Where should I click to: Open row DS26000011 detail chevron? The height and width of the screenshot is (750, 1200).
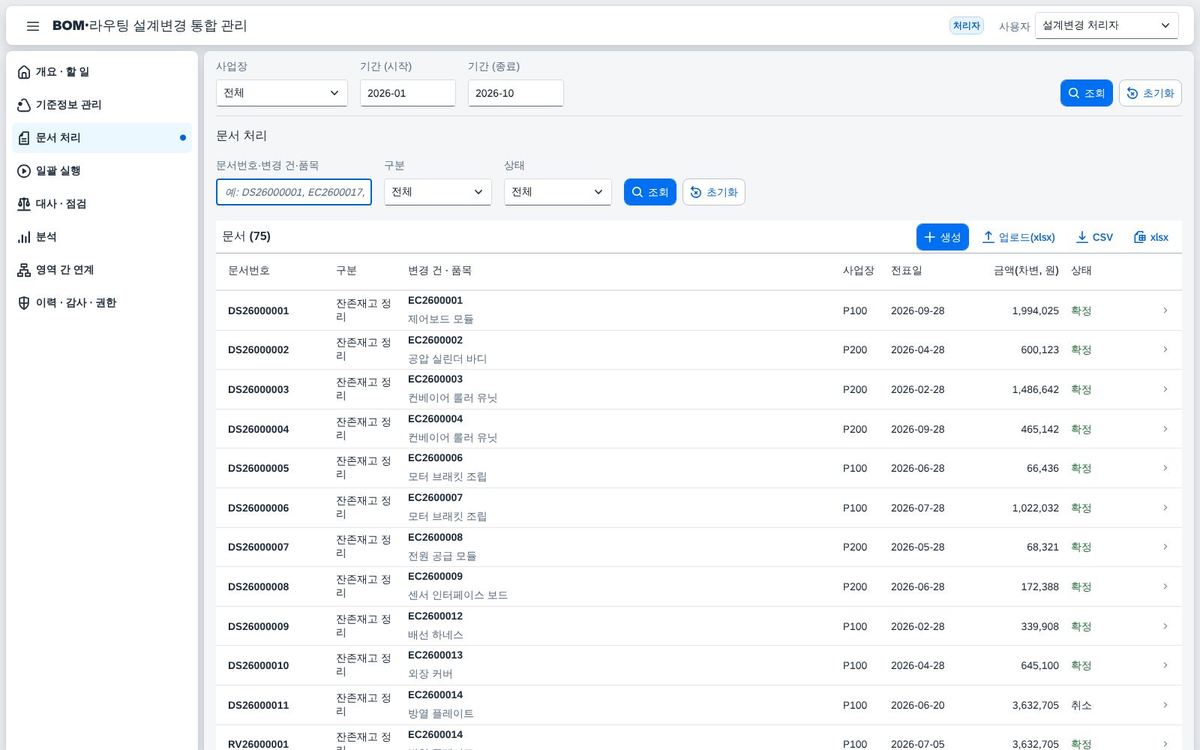click(x=1165, y=705)
